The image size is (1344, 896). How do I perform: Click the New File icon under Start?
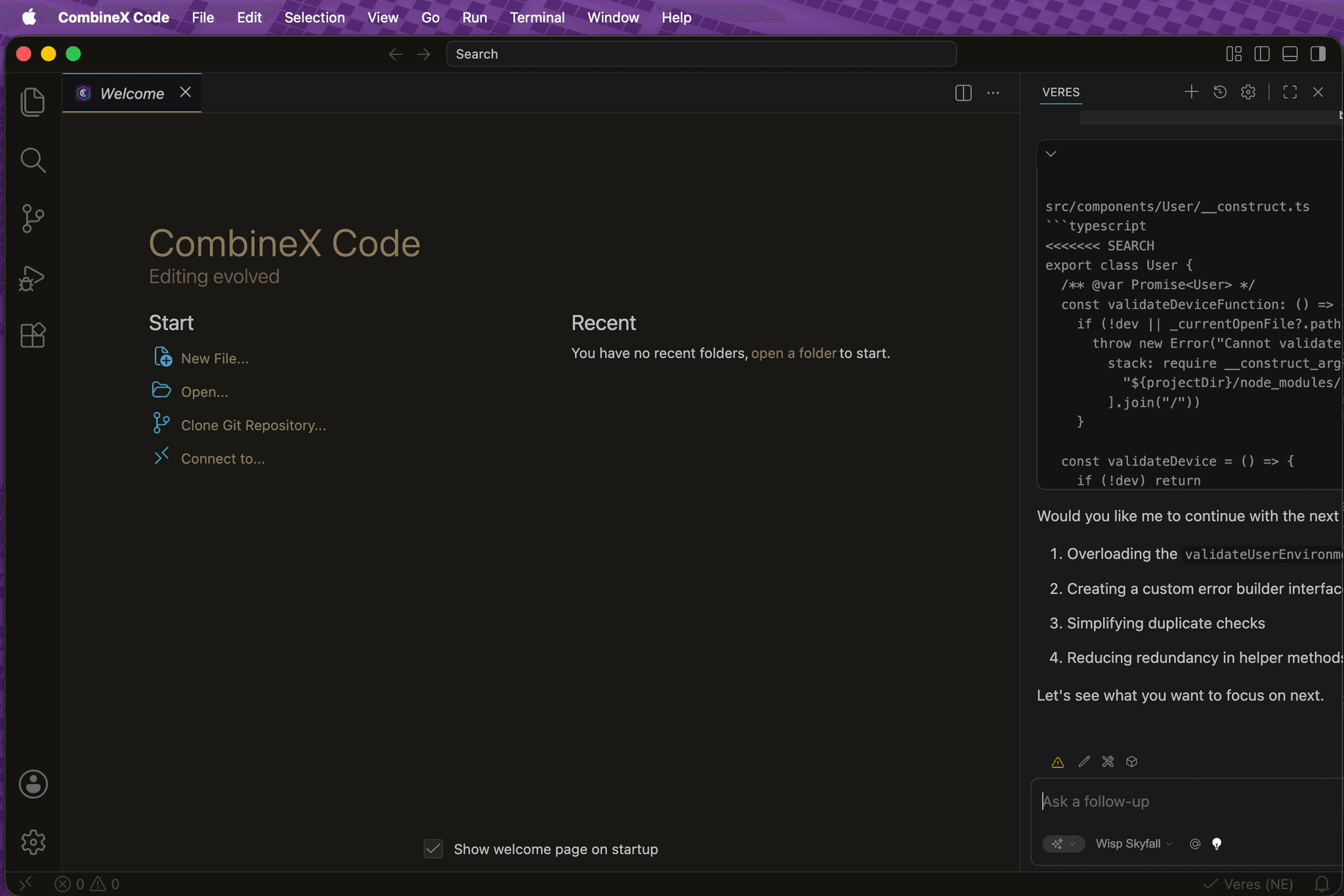tap(162, 357)
